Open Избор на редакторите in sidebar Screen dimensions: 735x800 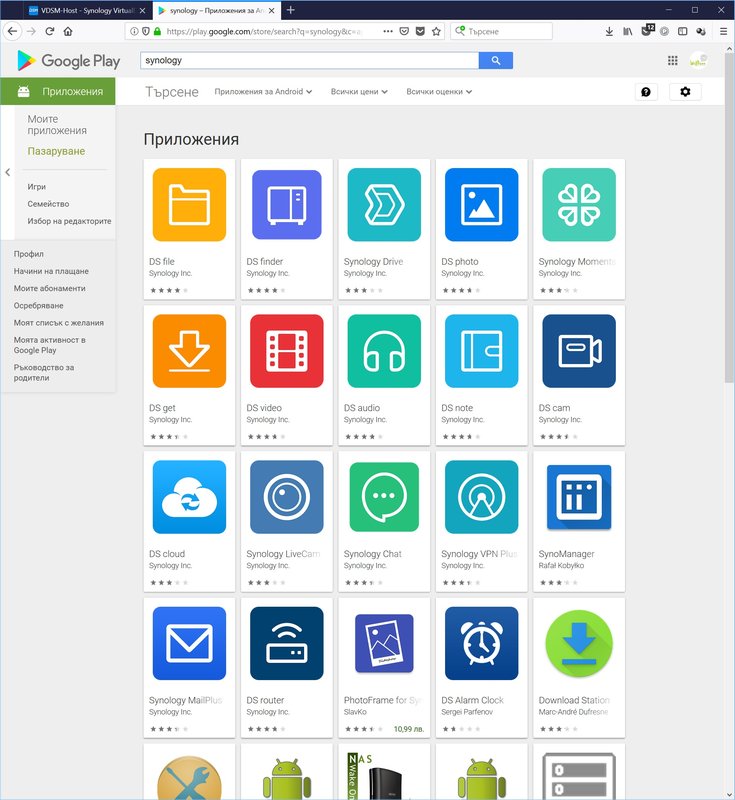[69, 221]
